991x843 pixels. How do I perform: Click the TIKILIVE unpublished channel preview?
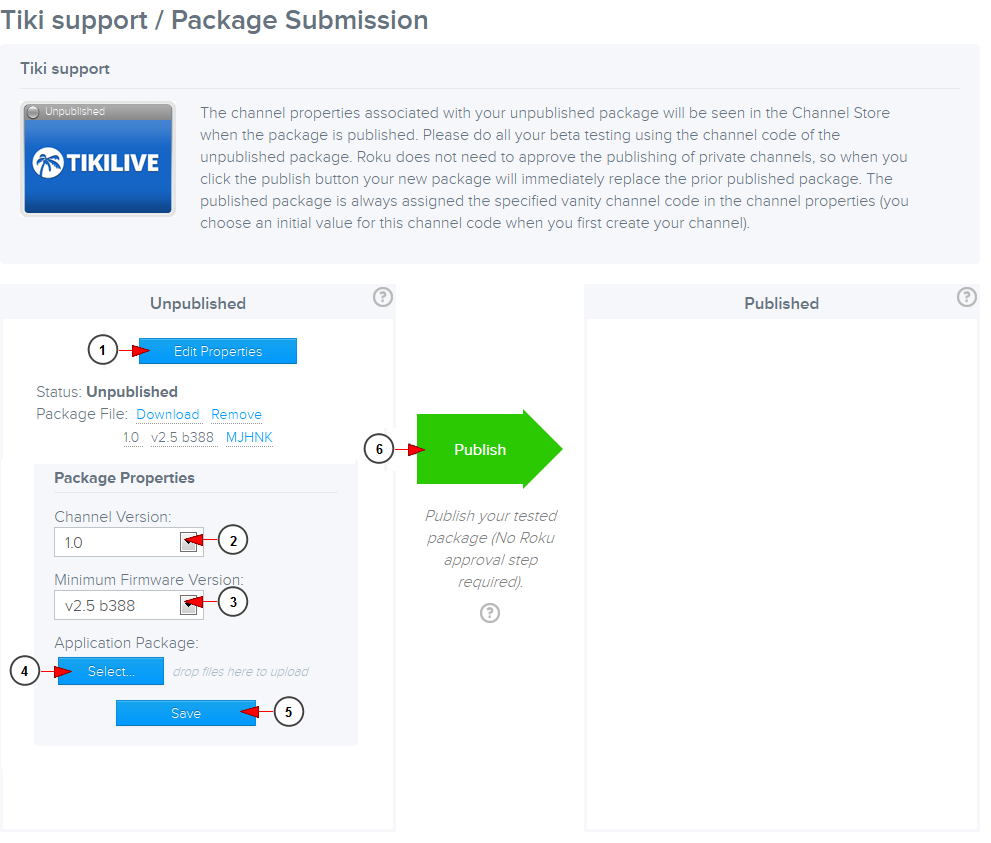tap(97, 158)
